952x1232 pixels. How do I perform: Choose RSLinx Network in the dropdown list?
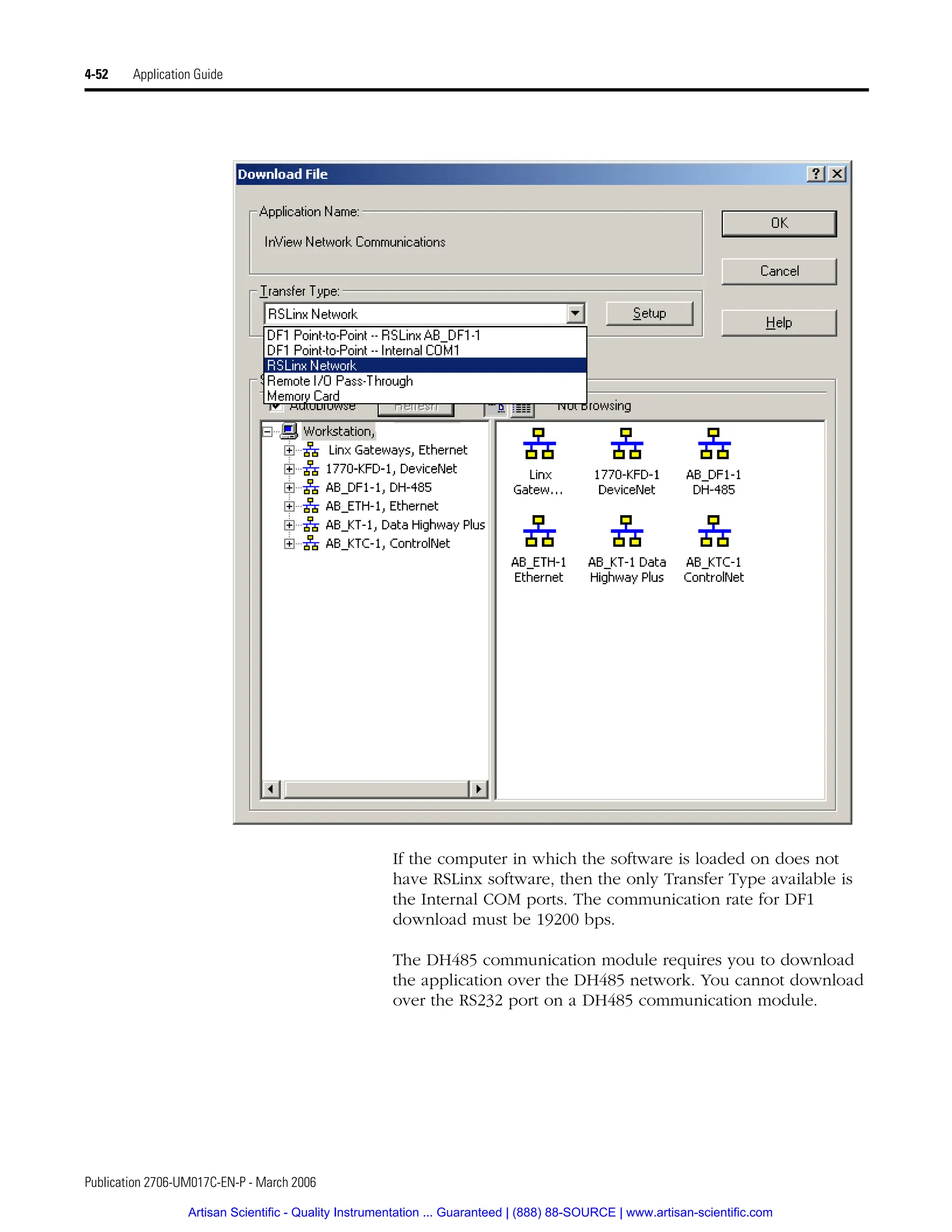[x=425, y=365]
